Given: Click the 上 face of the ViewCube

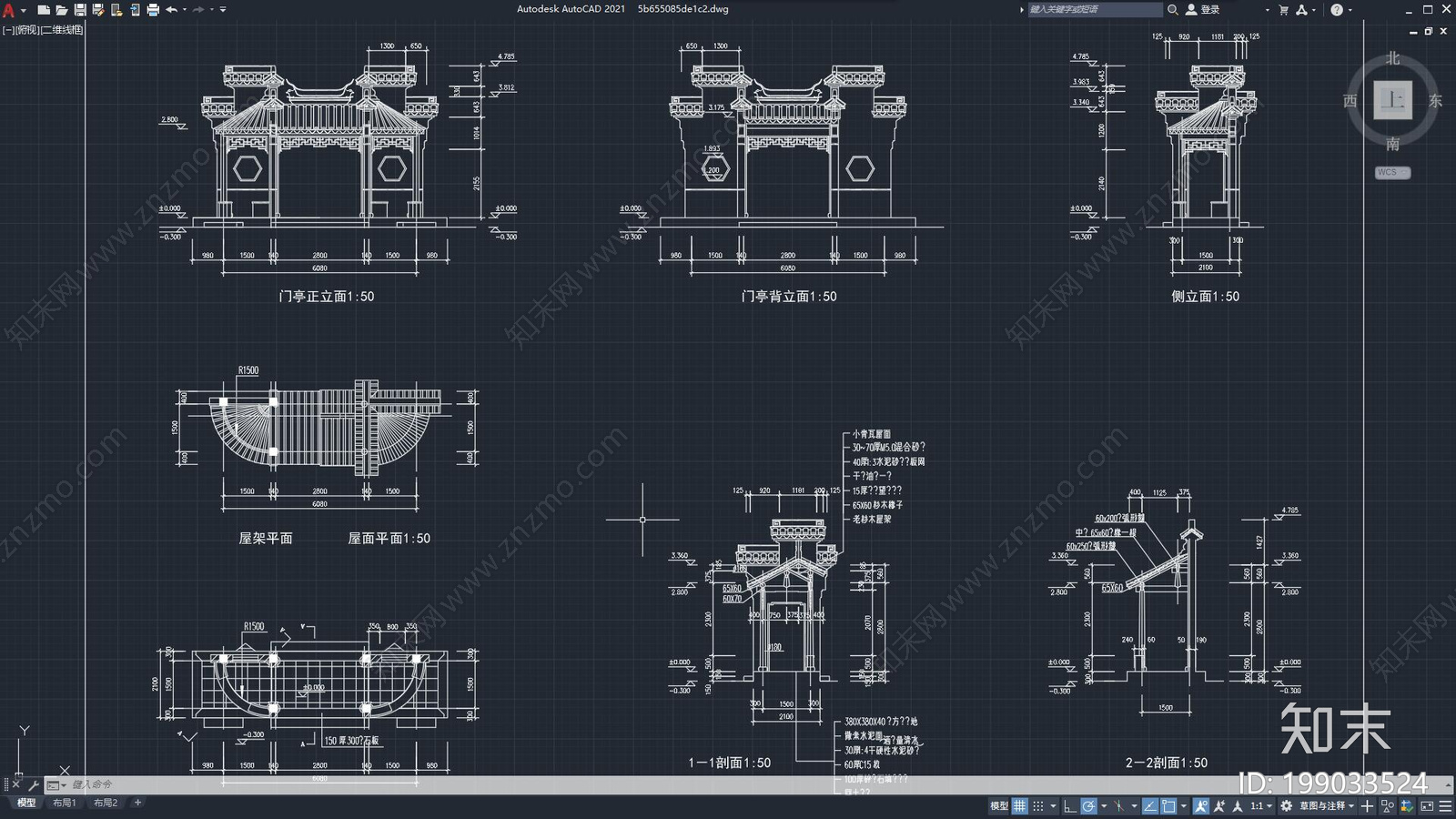Looking at the screenshot, I should pos(1392,100).
